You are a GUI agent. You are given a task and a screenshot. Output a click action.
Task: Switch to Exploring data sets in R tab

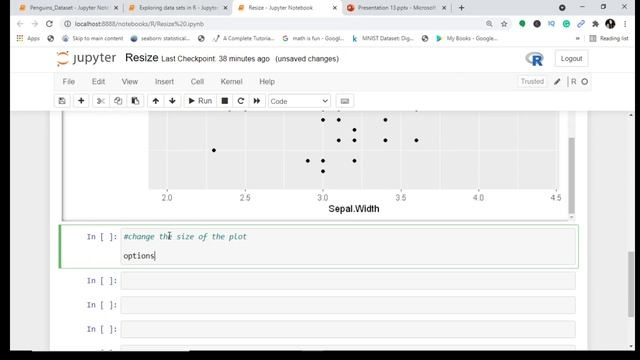177,8
